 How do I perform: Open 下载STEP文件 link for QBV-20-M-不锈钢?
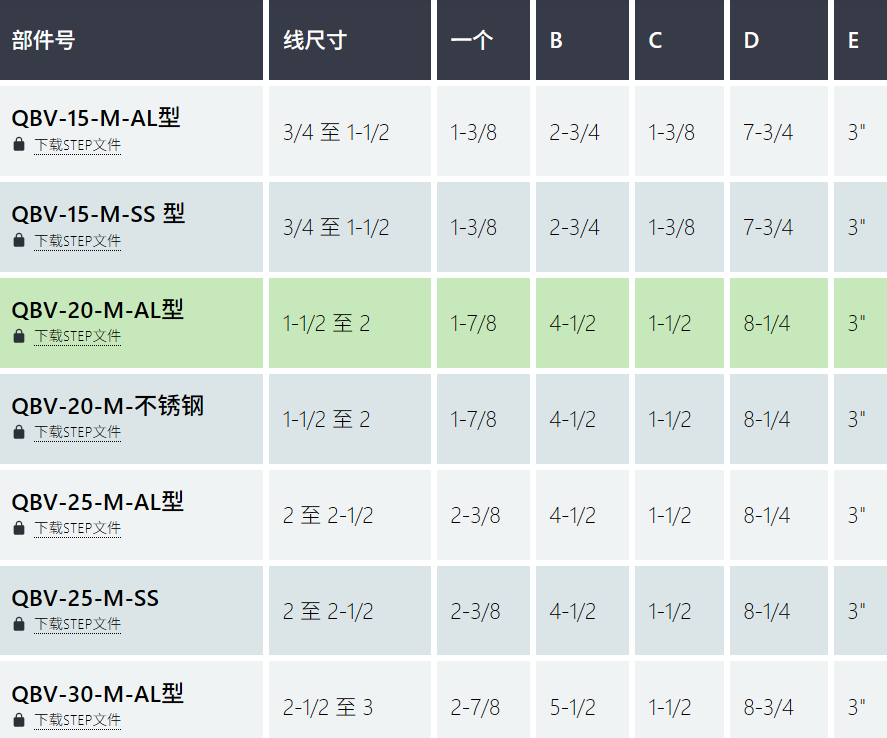(77, 433)
